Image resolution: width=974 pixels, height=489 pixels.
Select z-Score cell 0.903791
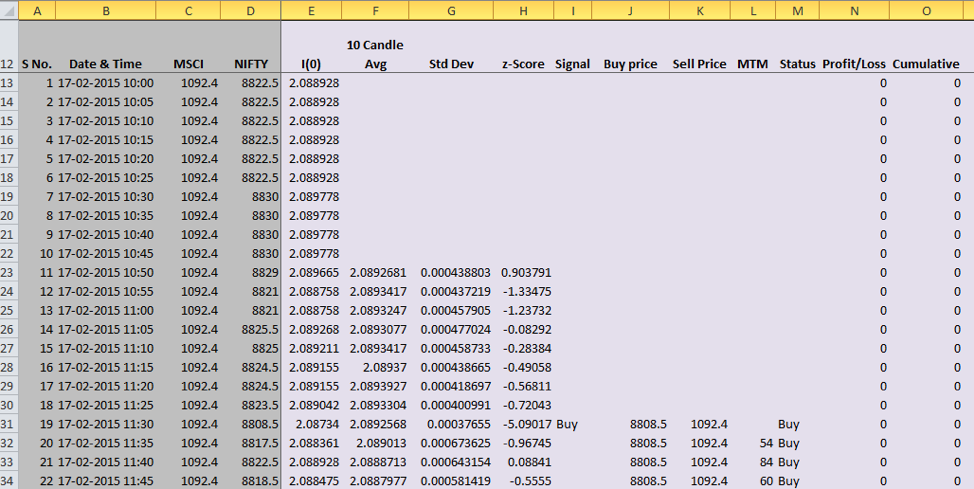[x=524, y=272]
